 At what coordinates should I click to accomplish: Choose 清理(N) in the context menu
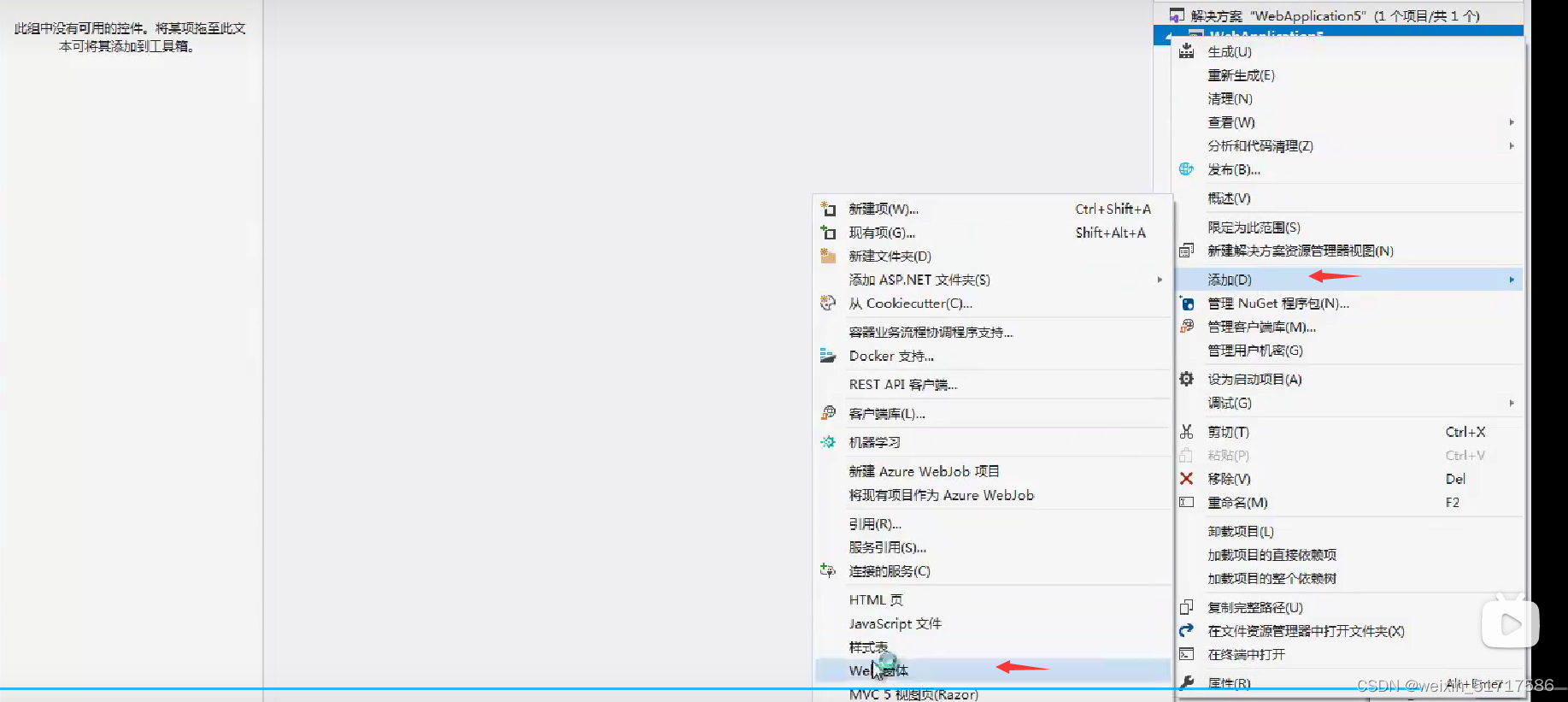coord(1230,99)
